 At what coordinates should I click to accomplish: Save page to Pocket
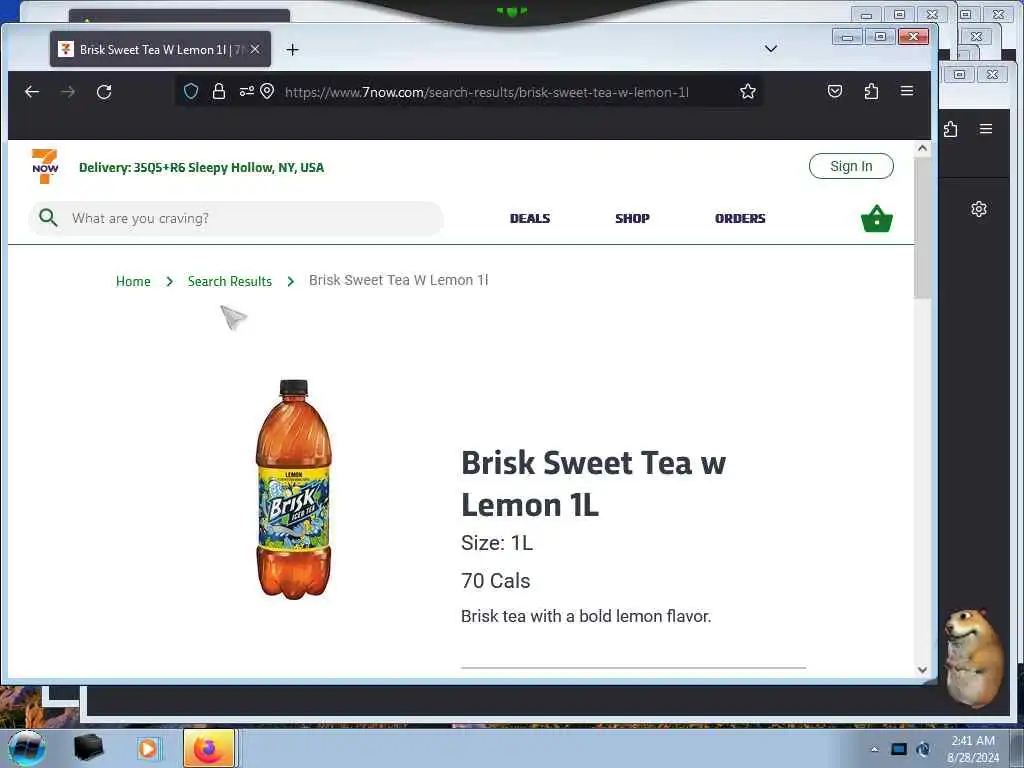[835, 91]
